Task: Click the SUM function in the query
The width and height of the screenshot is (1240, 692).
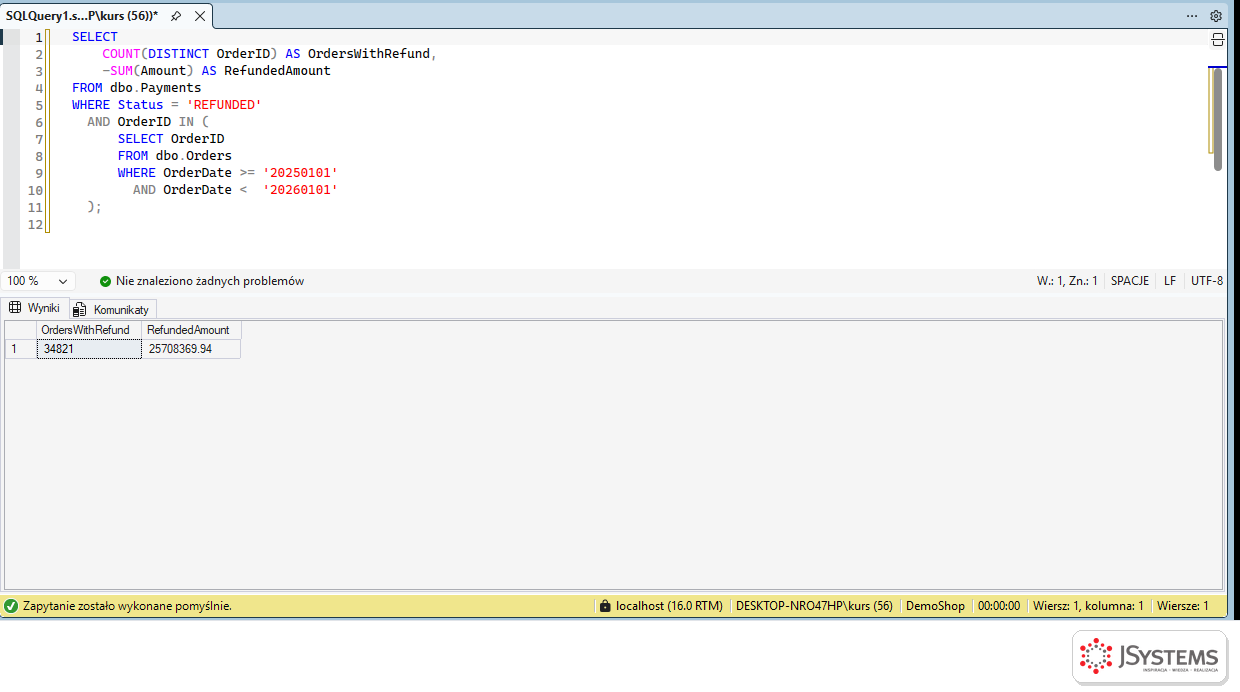Action: click(x=121, y=71)
